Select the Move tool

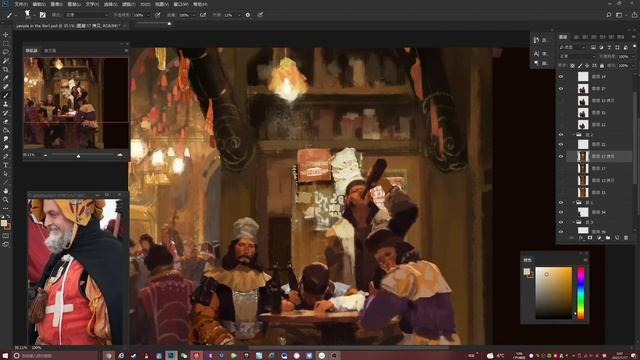[6, 35]
